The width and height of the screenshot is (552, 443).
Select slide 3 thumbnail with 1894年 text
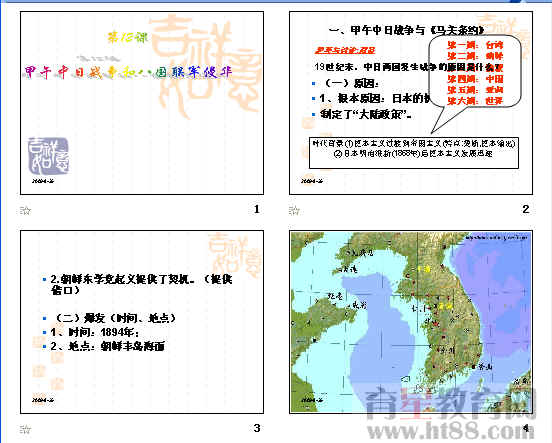click(x=142, y=322)
